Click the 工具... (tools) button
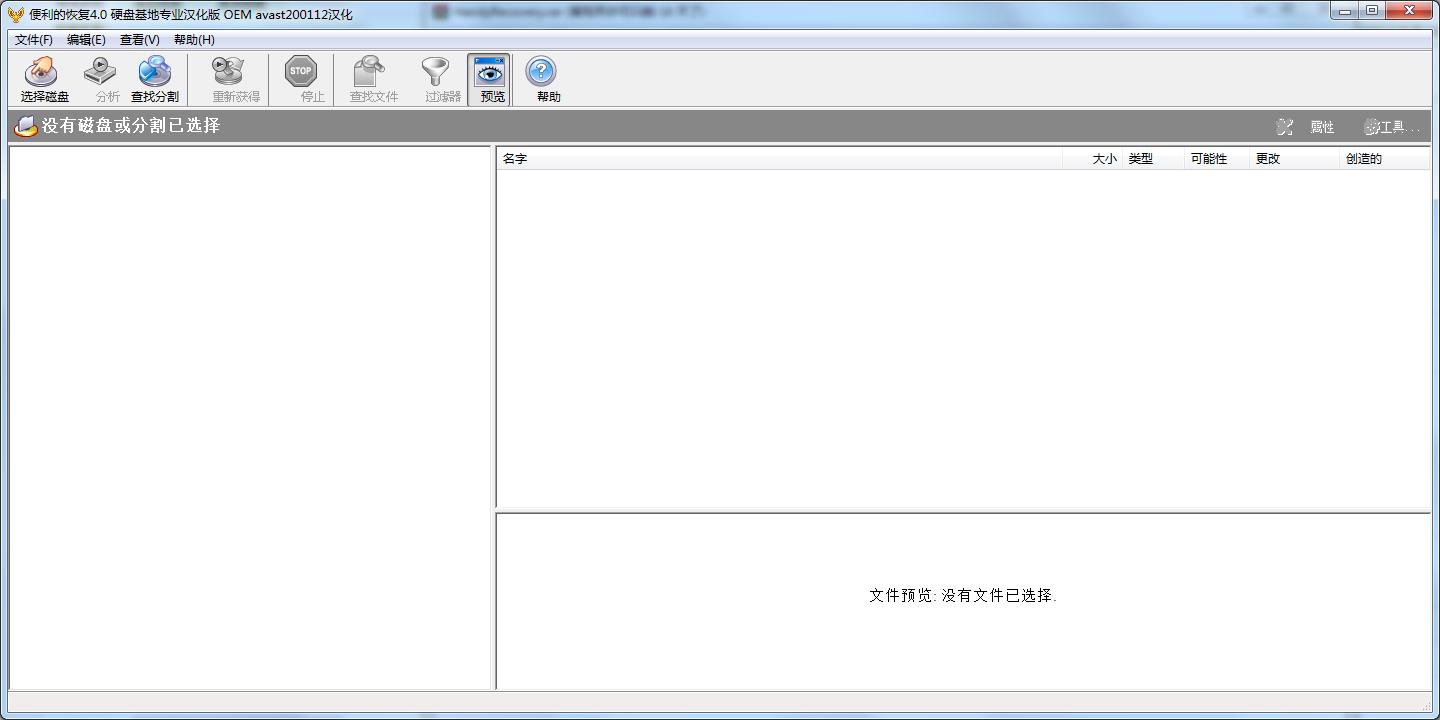1440x720 pixels. click(1391, 127)
